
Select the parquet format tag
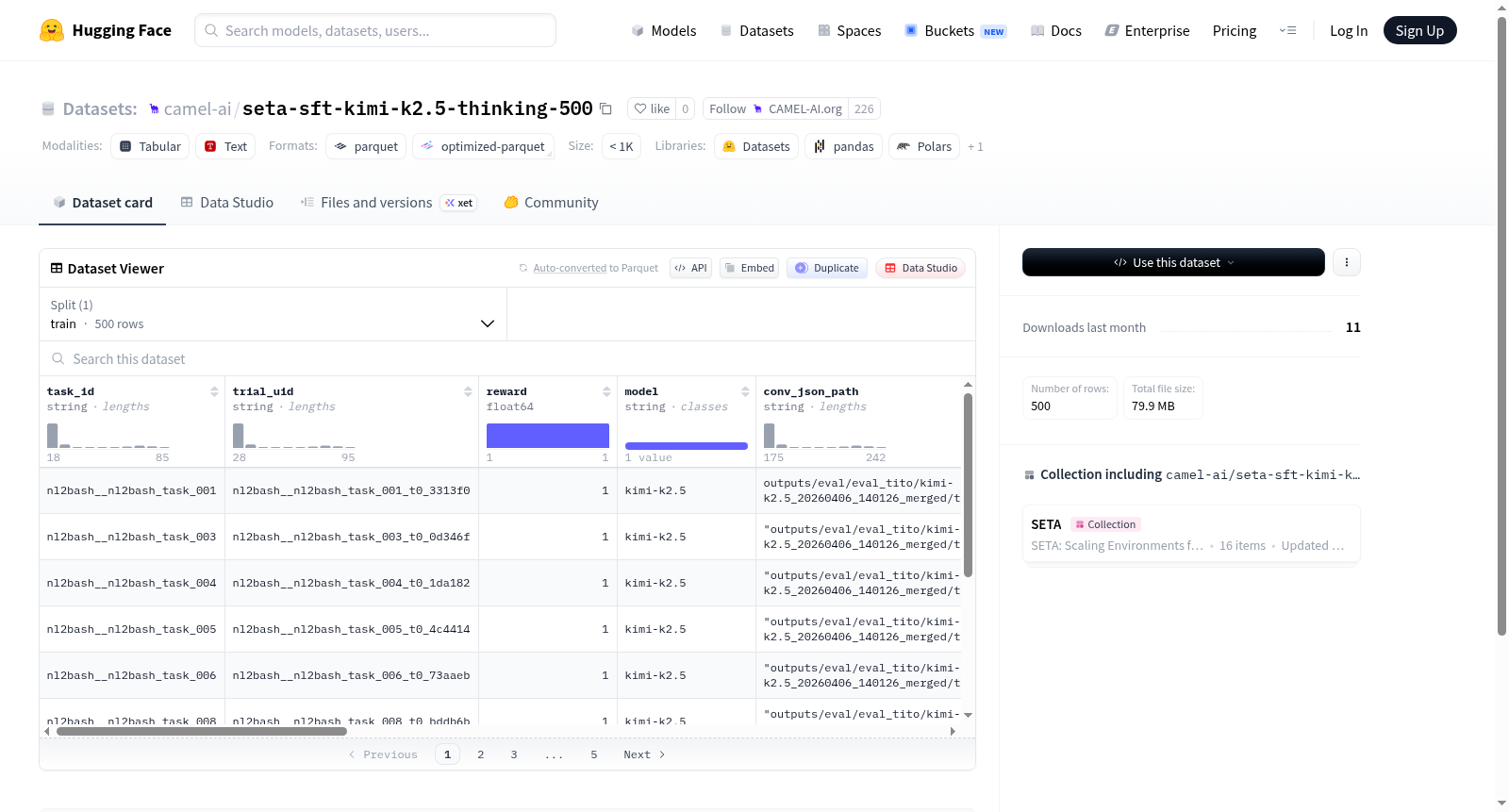coord(366,146)
